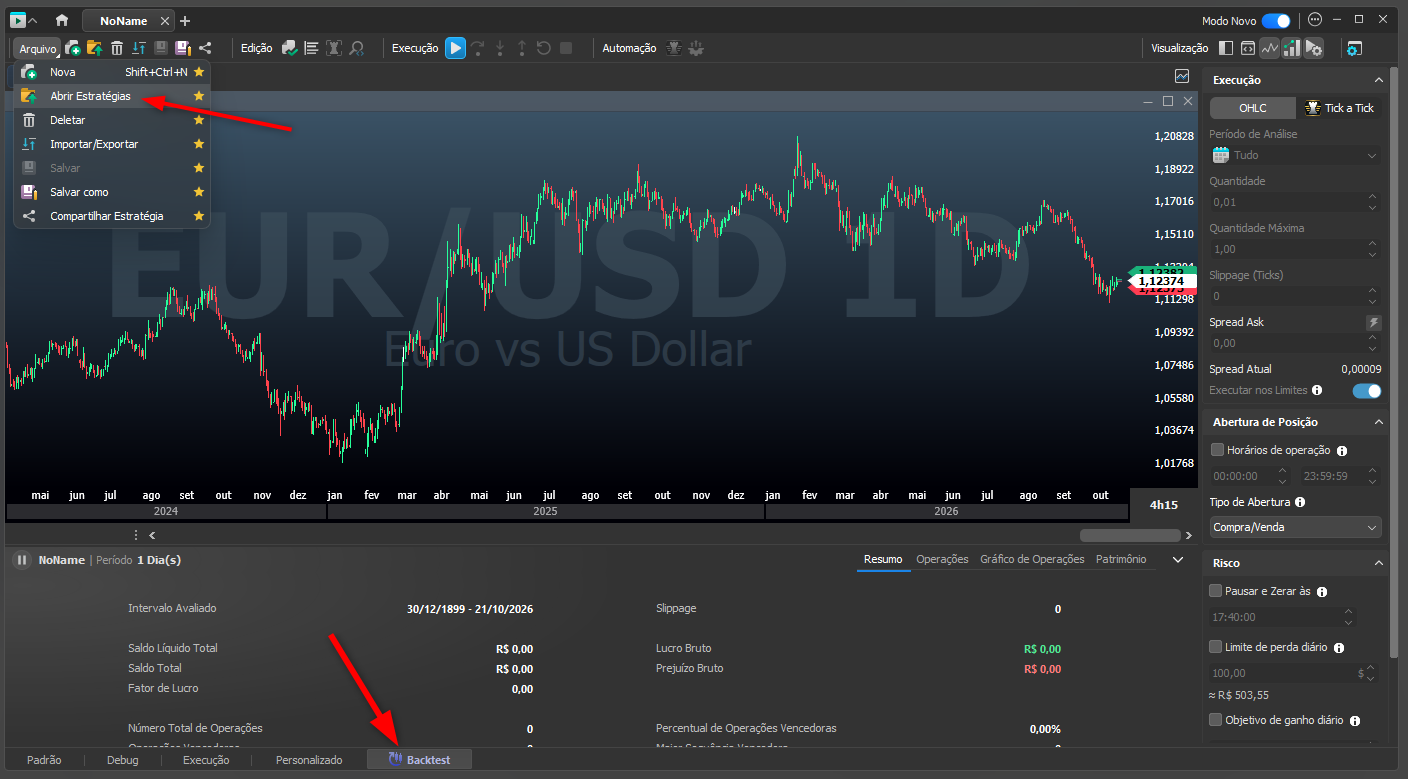Choose Deletar from Arquivo menu
This screenshot has height=779, width=1408.
[x=112, y=120]
